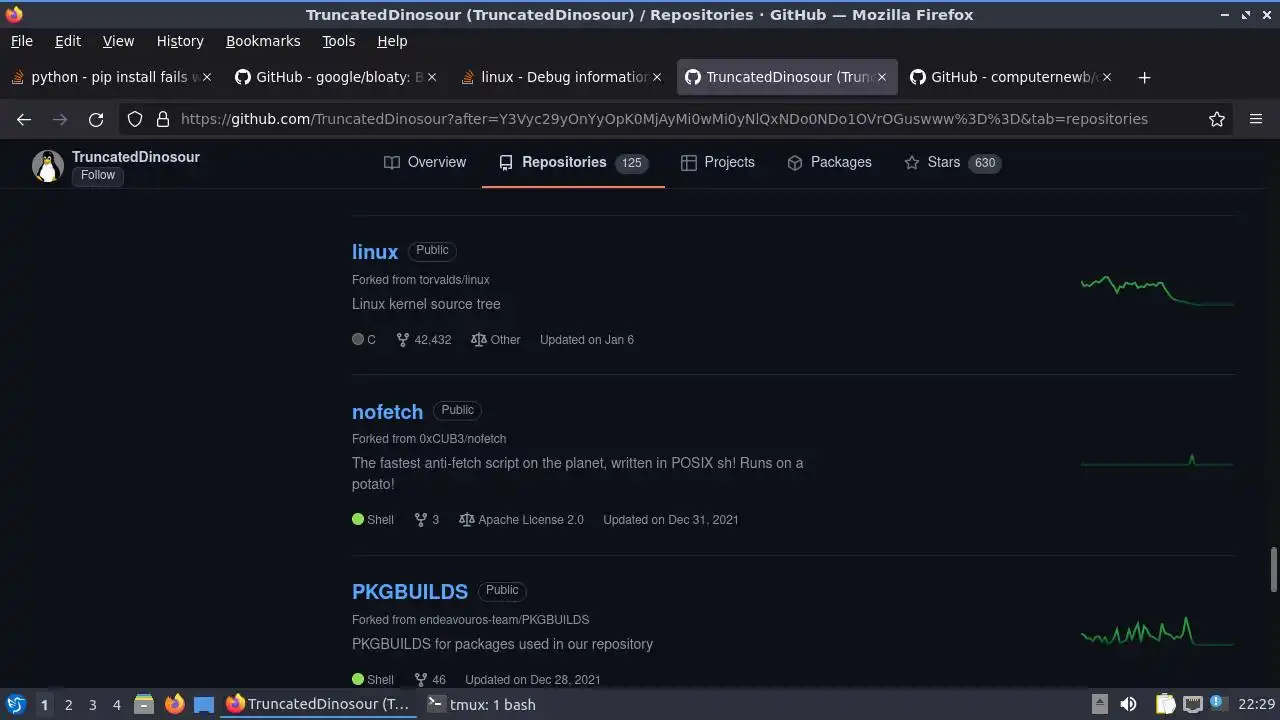The width and height of the screenshot is (1280, 720).
Task: Close the 'GitHub - computernewb' tab
Action: [x=1107, y=77]
